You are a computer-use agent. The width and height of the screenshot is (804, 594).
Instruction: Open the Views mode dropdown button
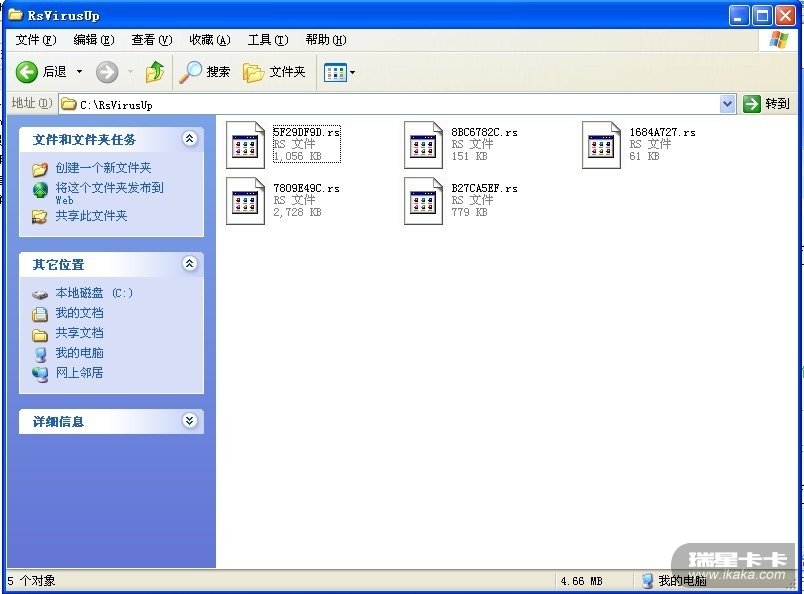pyautogui.click(x=339, y=72)
